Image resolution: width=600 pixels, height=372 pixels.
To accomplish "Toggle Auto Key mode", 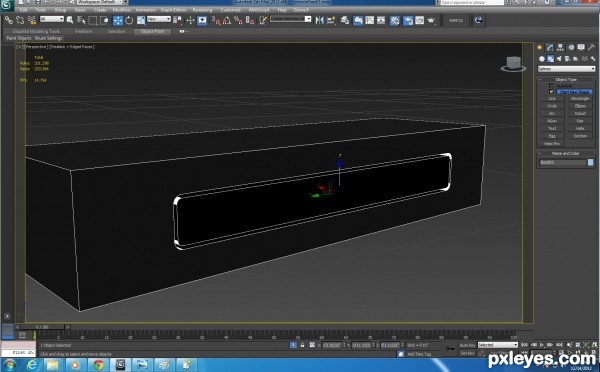I will pyautogui.click(x=467, y=345).
